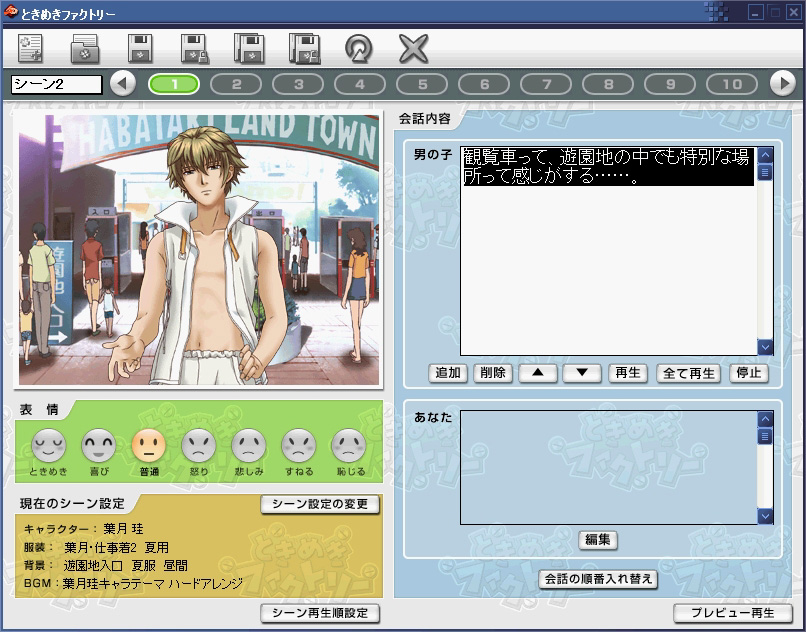Switch to scene tab 9

point(670,84)
